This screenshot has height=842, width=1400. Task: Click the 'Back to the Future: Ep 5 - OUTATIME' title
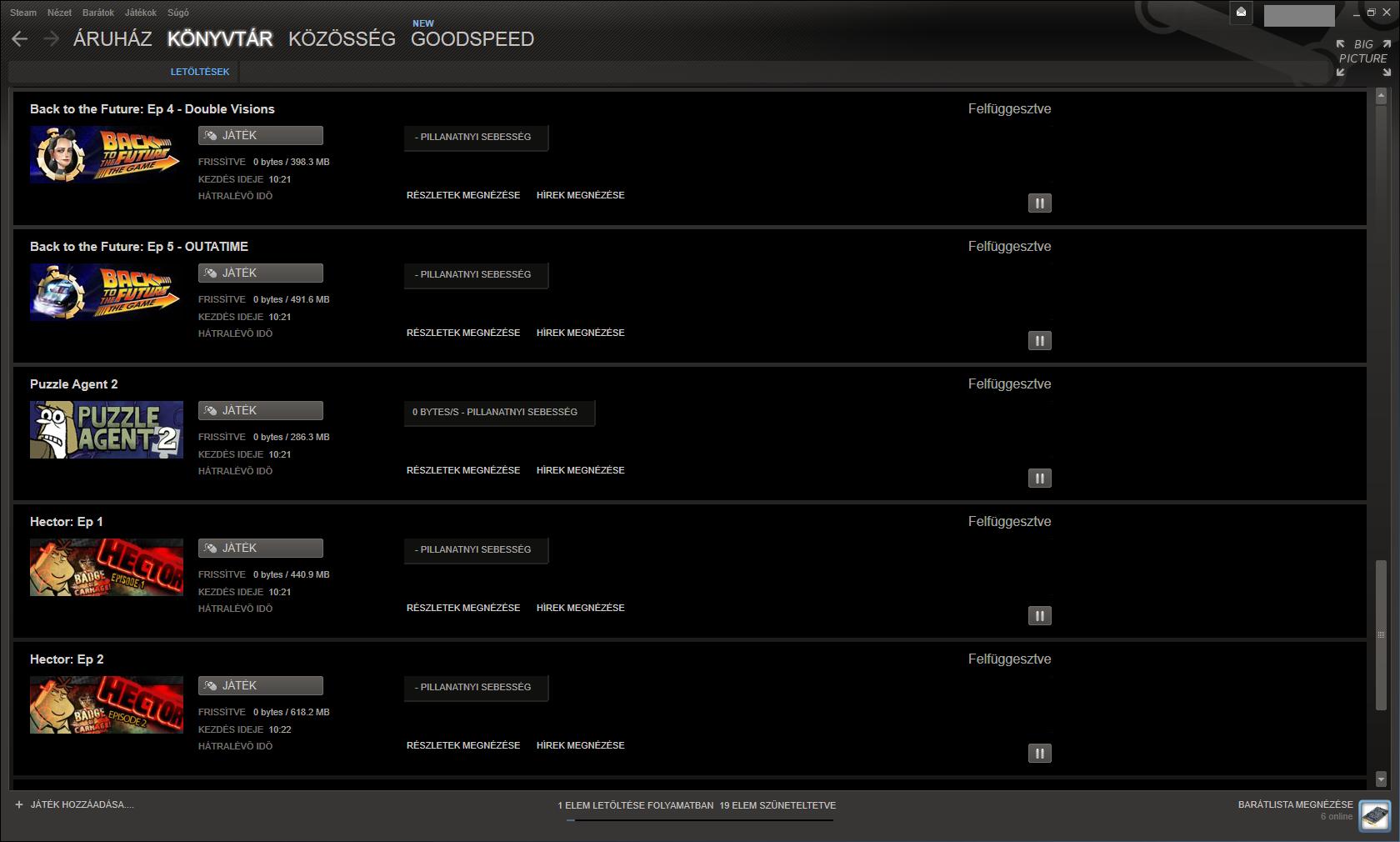click(139, 247)
